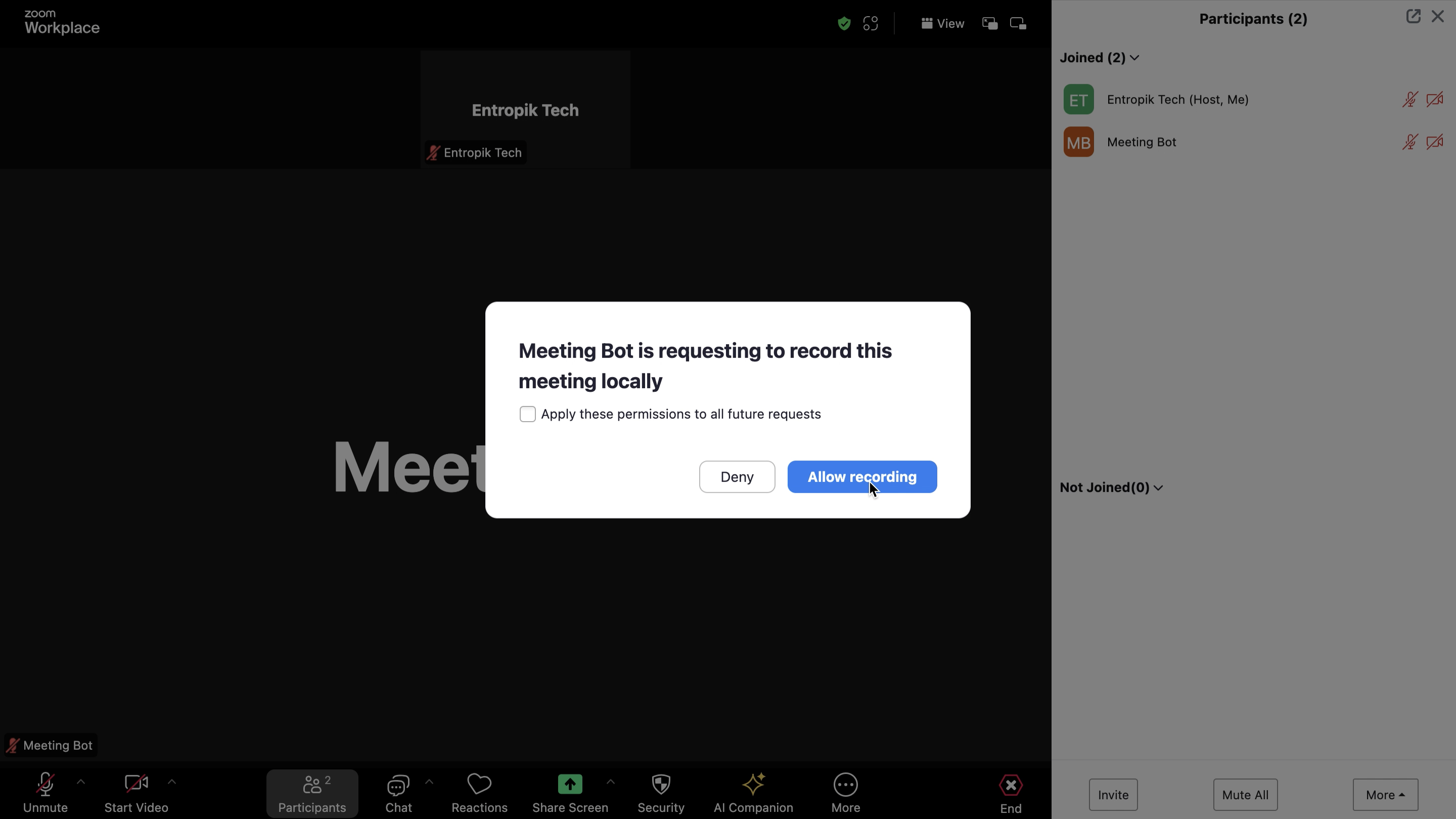
Task: Click Allow recording button
Action: tap(862, 477)
